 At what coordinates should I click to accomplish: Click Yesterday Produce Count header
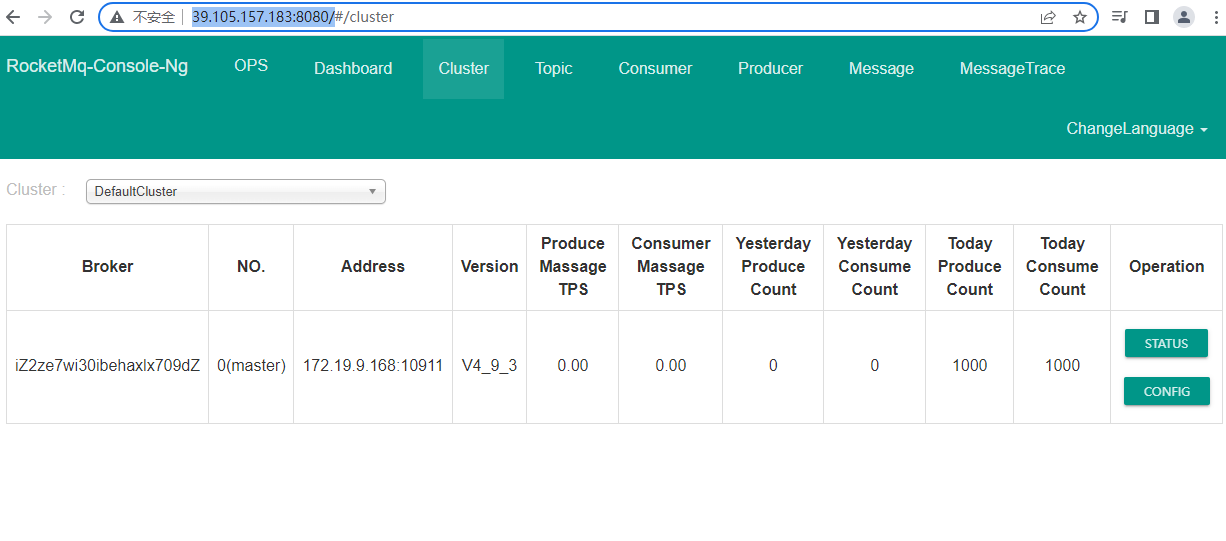click(773, 266)
